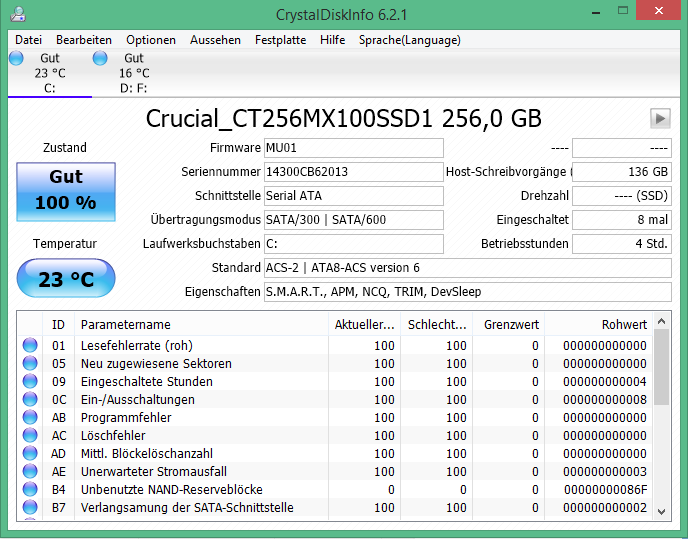This screenshot has height=539, width=688.
Task: Open the Sprache(Language) menu
Action: (x=409, y=40)
